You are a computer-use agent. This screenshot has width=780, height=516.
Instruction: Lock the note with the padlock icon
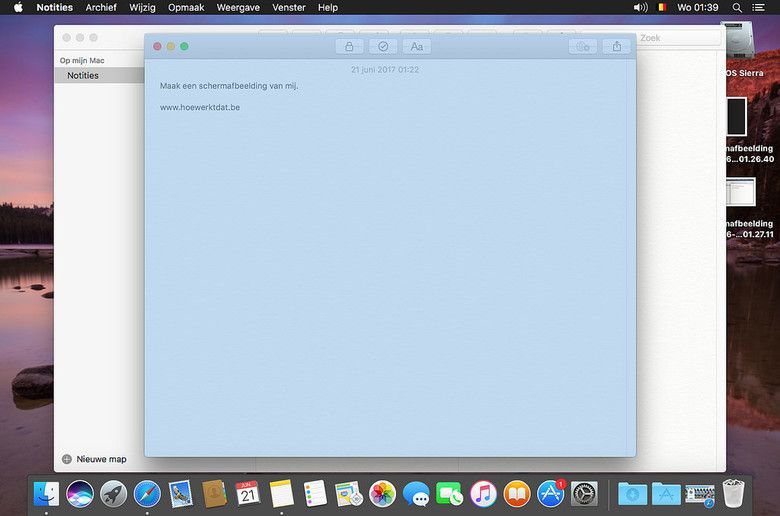[349, 47]
